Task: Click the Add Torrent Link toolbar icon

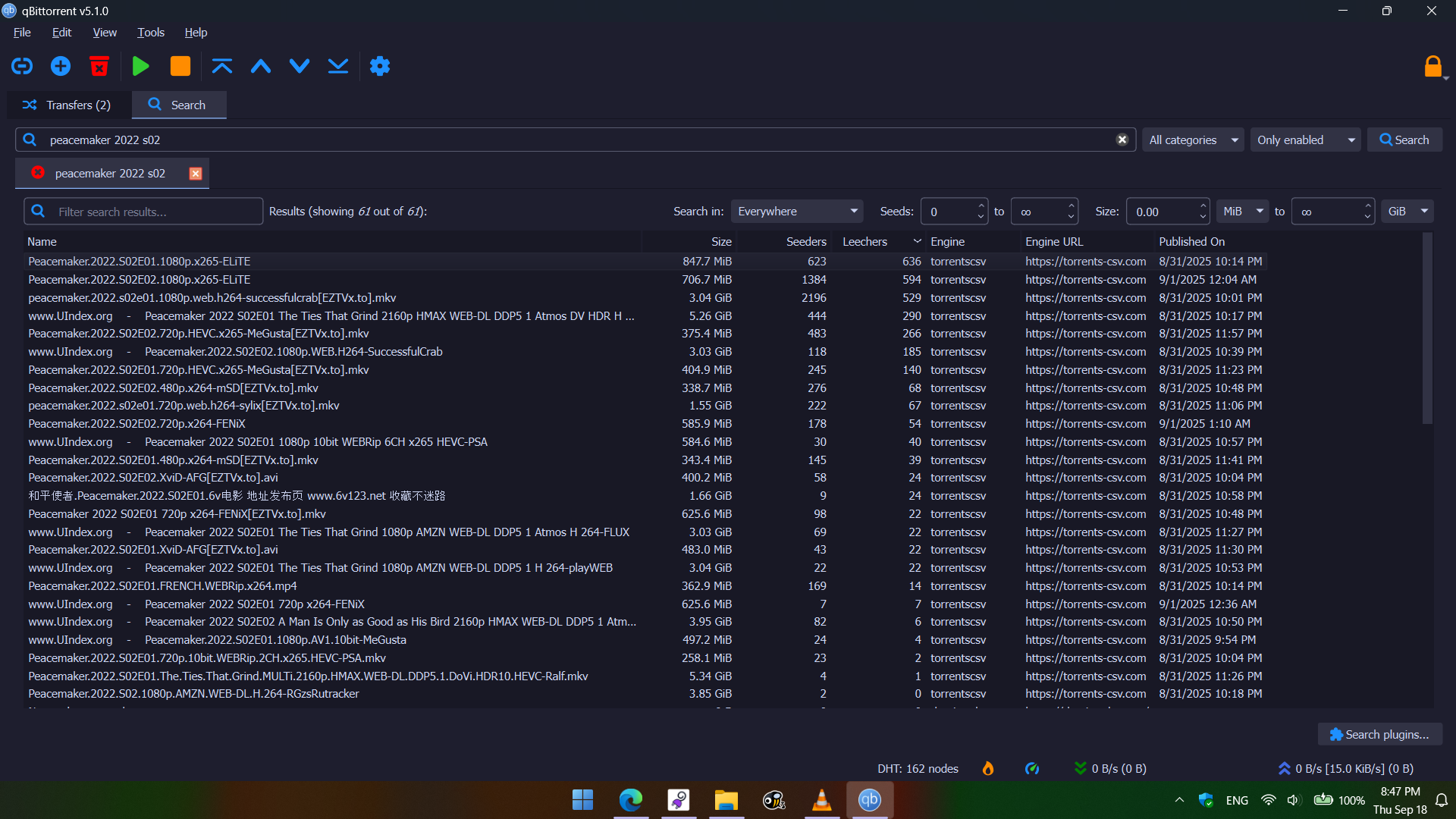Action: [x=22, y=66]
